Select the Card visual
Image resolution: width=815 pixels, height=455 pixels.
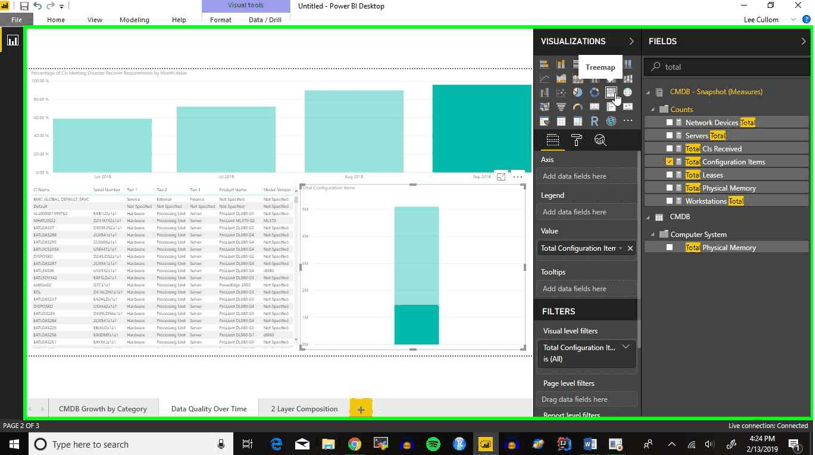tap(594, 107)
